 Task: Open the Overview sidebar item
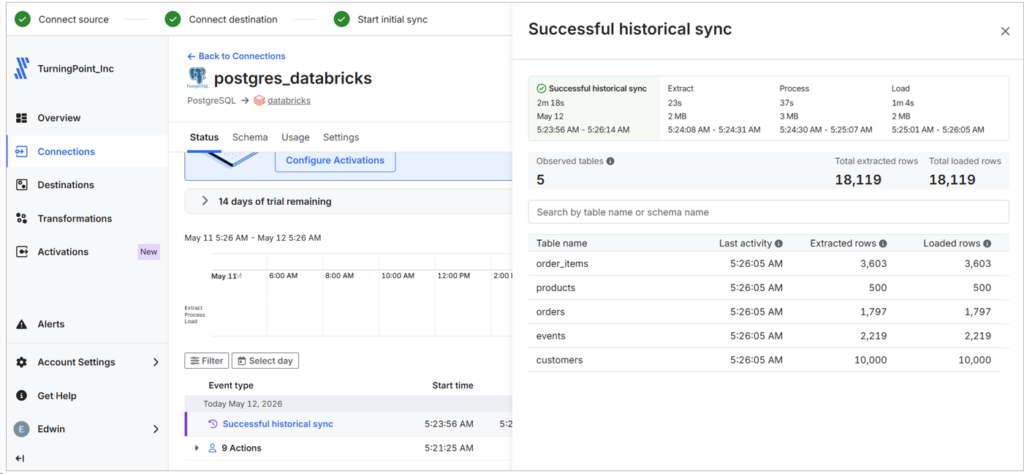[59, 118]
